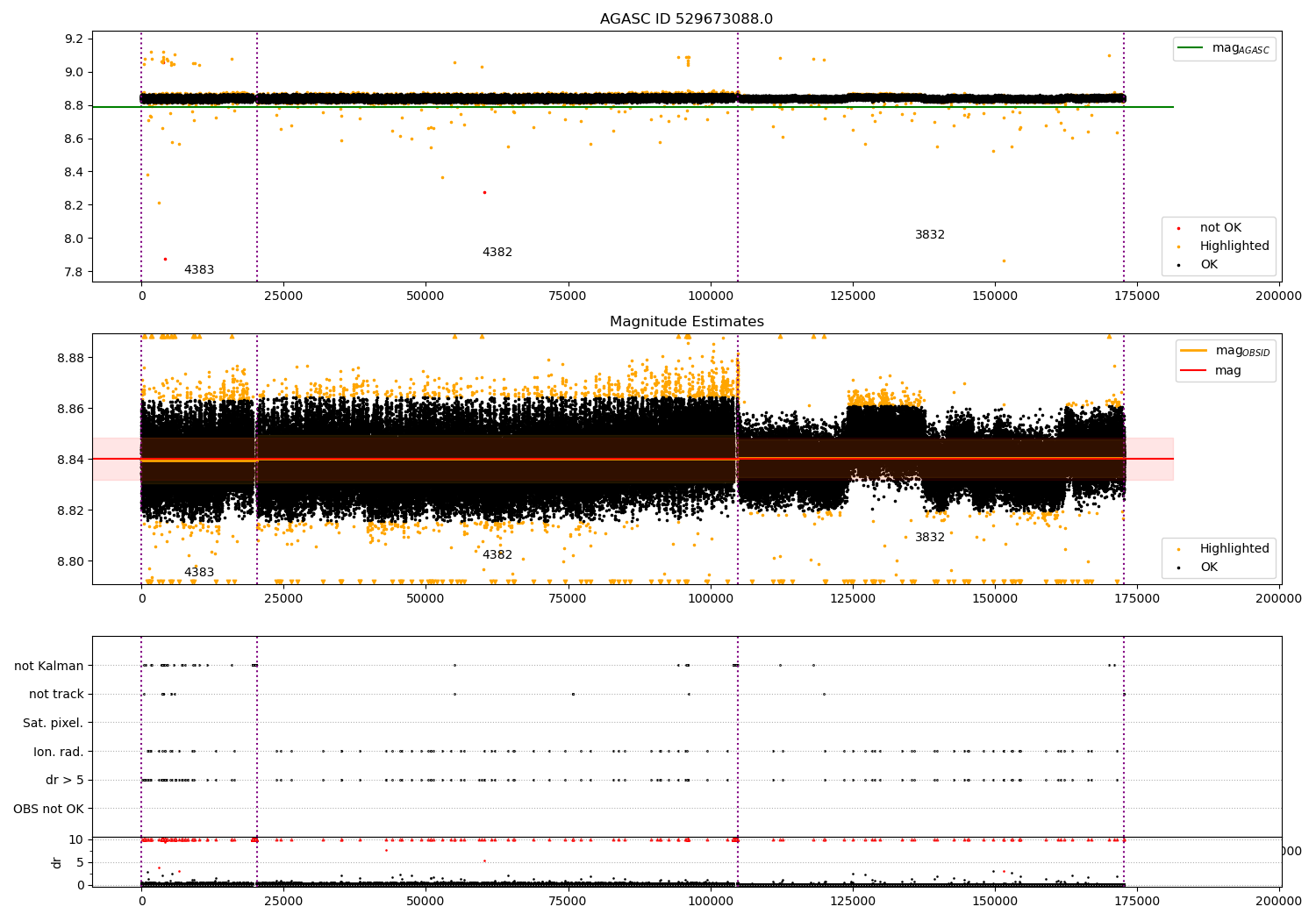Click the orange mag OBSID legend line
This screenshot has width=1316, height=921.
(x=1193, y=351)
